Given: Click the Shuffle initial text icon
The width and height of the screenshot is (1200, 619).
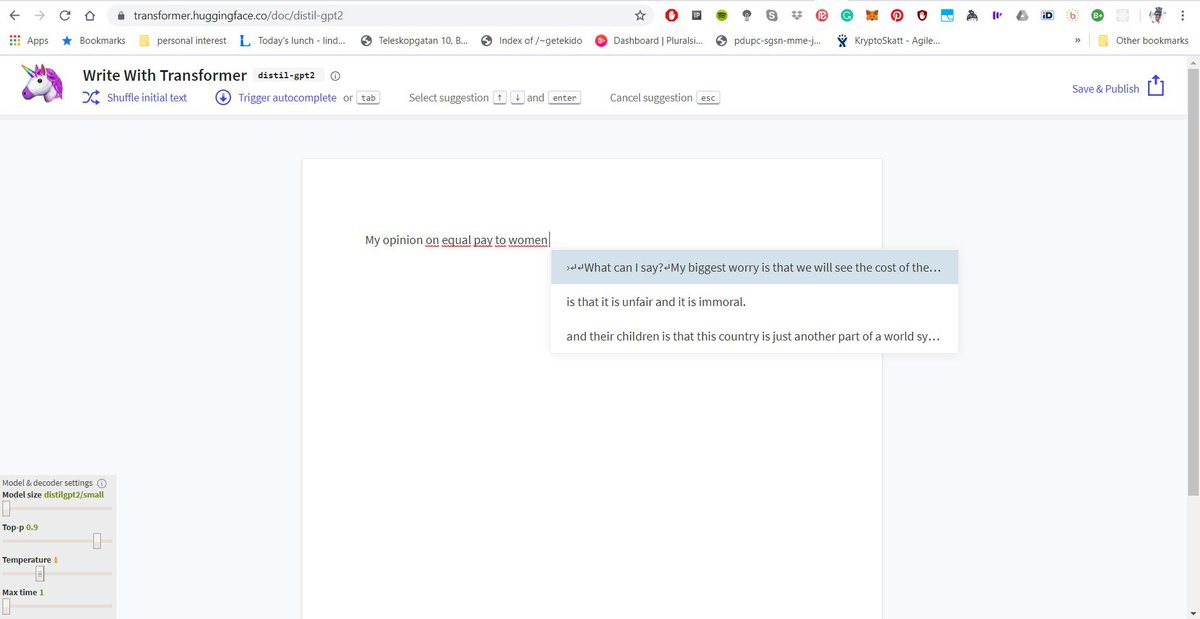Looking at the screenshot, I should (x=90, y=98).
